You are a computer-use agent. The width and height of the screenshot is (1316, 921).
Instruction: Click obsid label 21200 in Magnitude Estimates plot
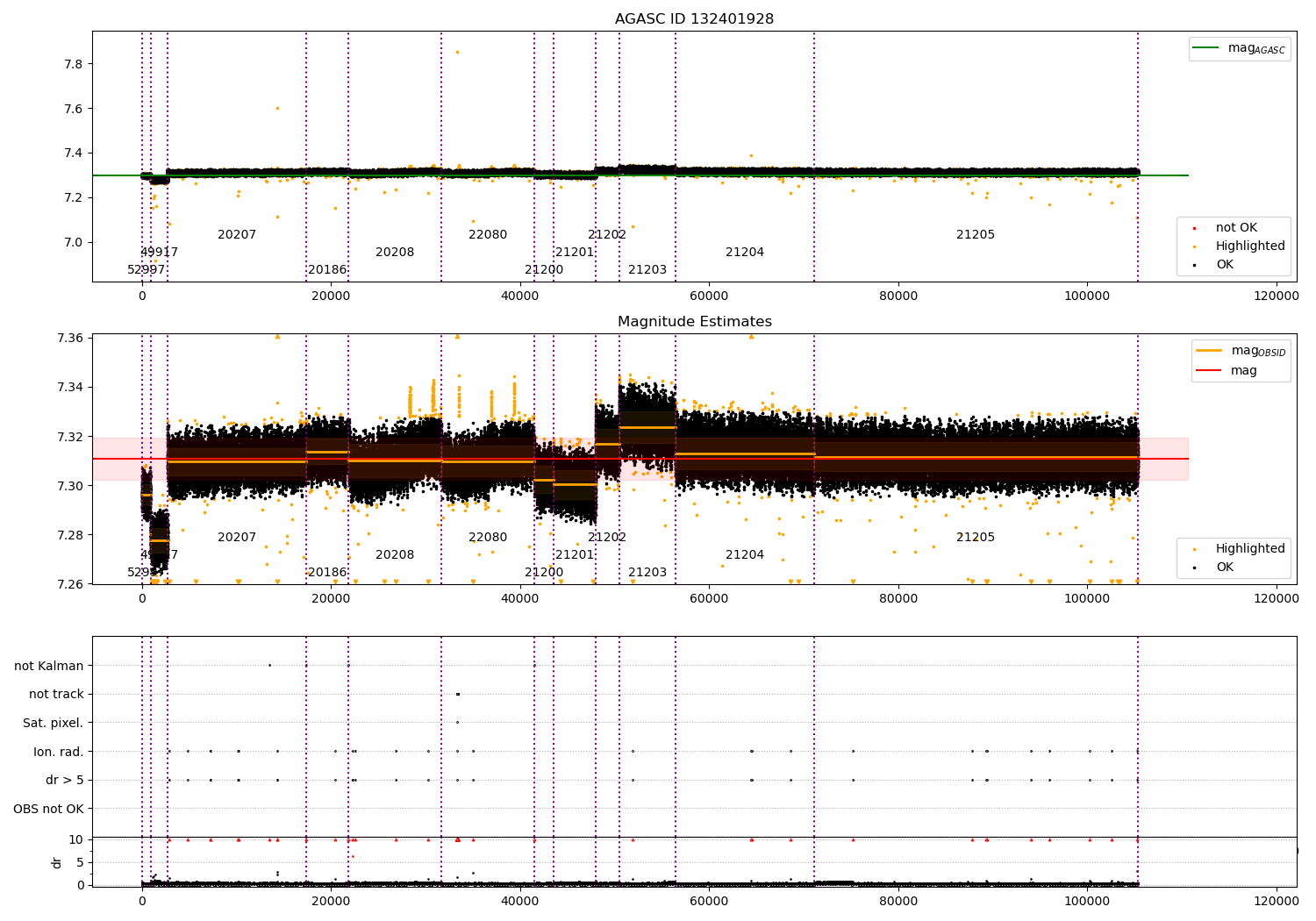[x=544, y=573]
